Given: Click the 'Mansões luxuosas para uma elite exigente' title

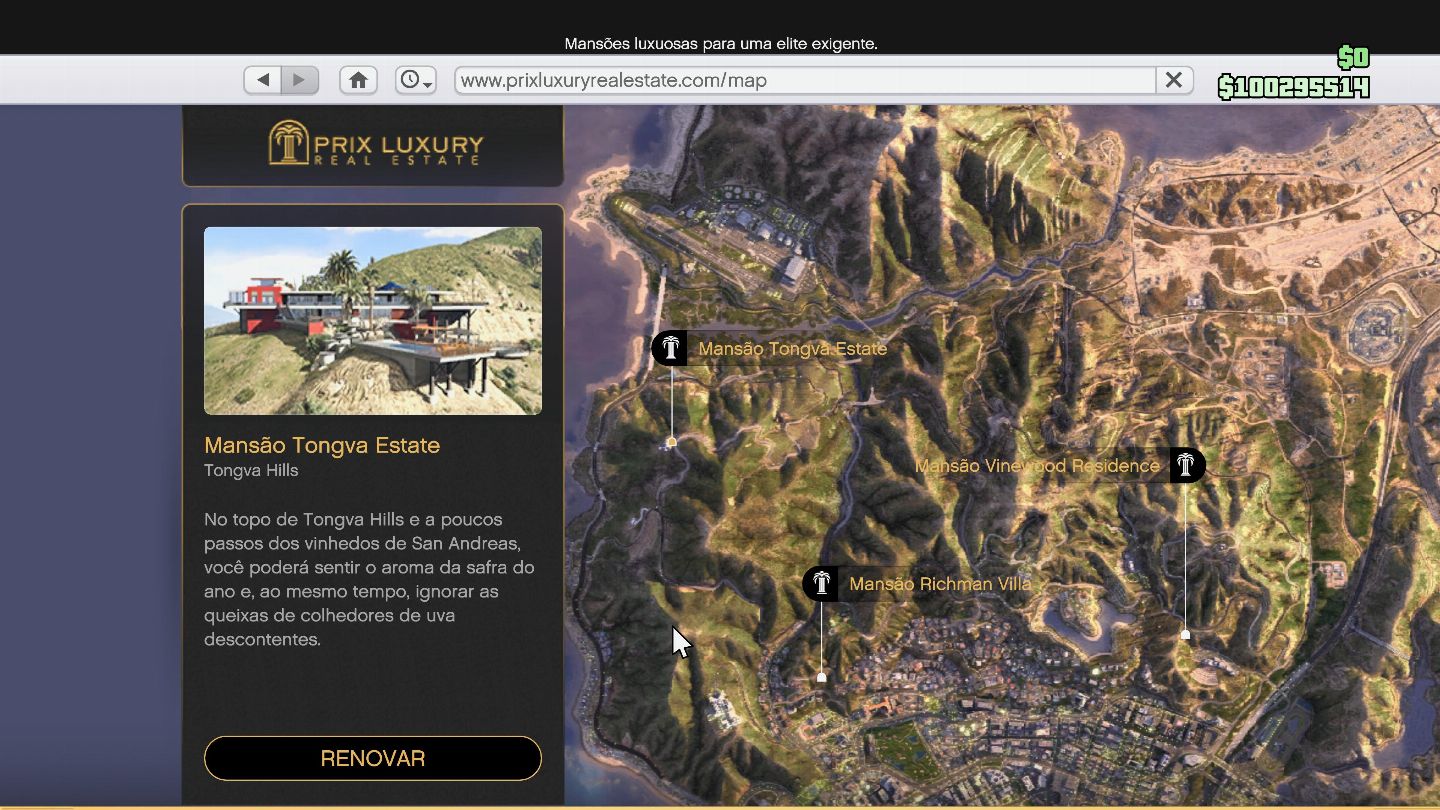Looking at the screenshot, I should (721, 44).
